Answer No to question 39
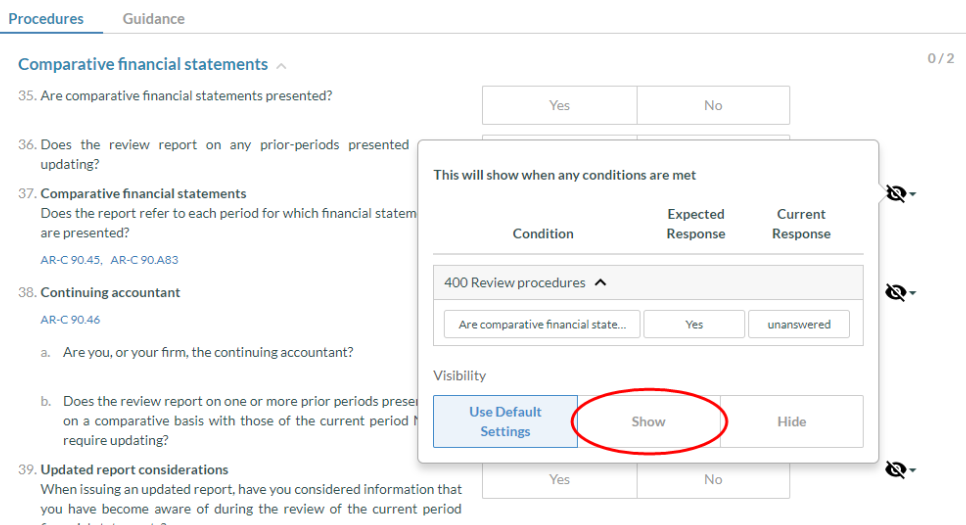 point(713,479)
